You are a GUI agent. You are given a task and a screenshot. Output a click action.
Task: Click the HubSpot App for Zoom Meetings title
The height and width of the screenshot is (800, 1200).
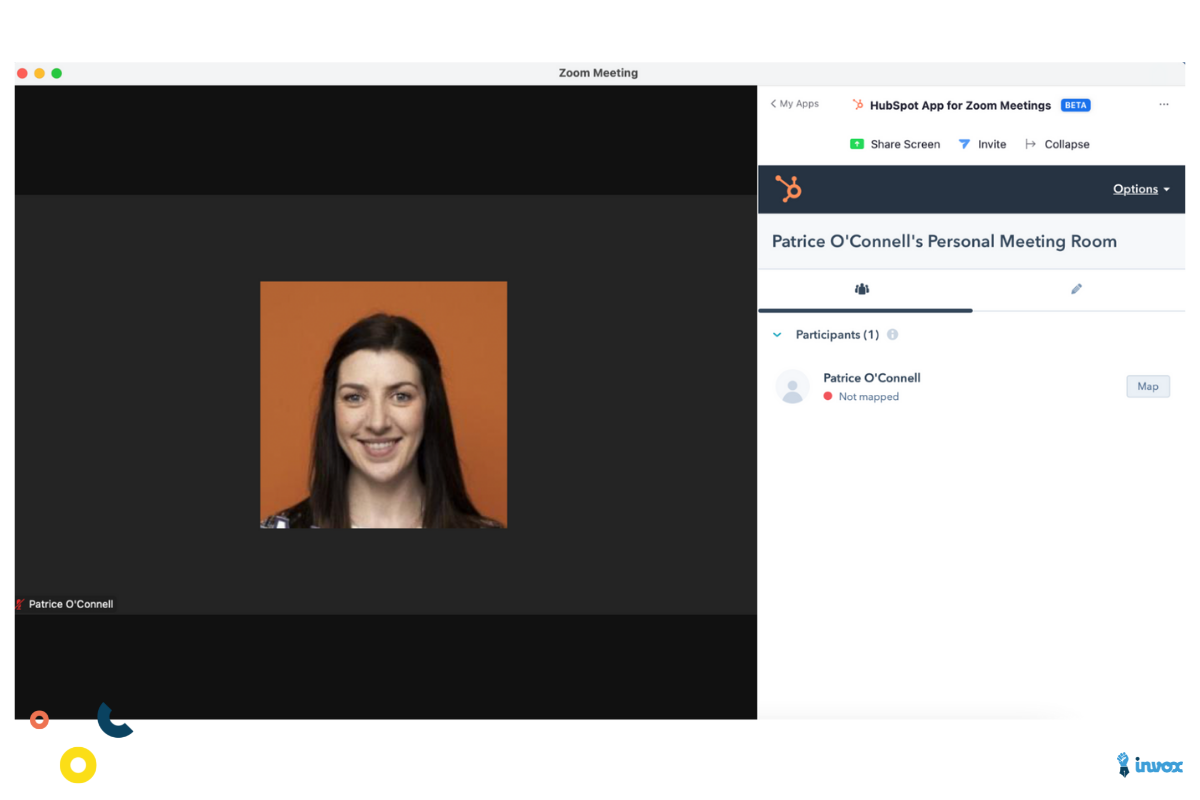[x=960, y=105]
